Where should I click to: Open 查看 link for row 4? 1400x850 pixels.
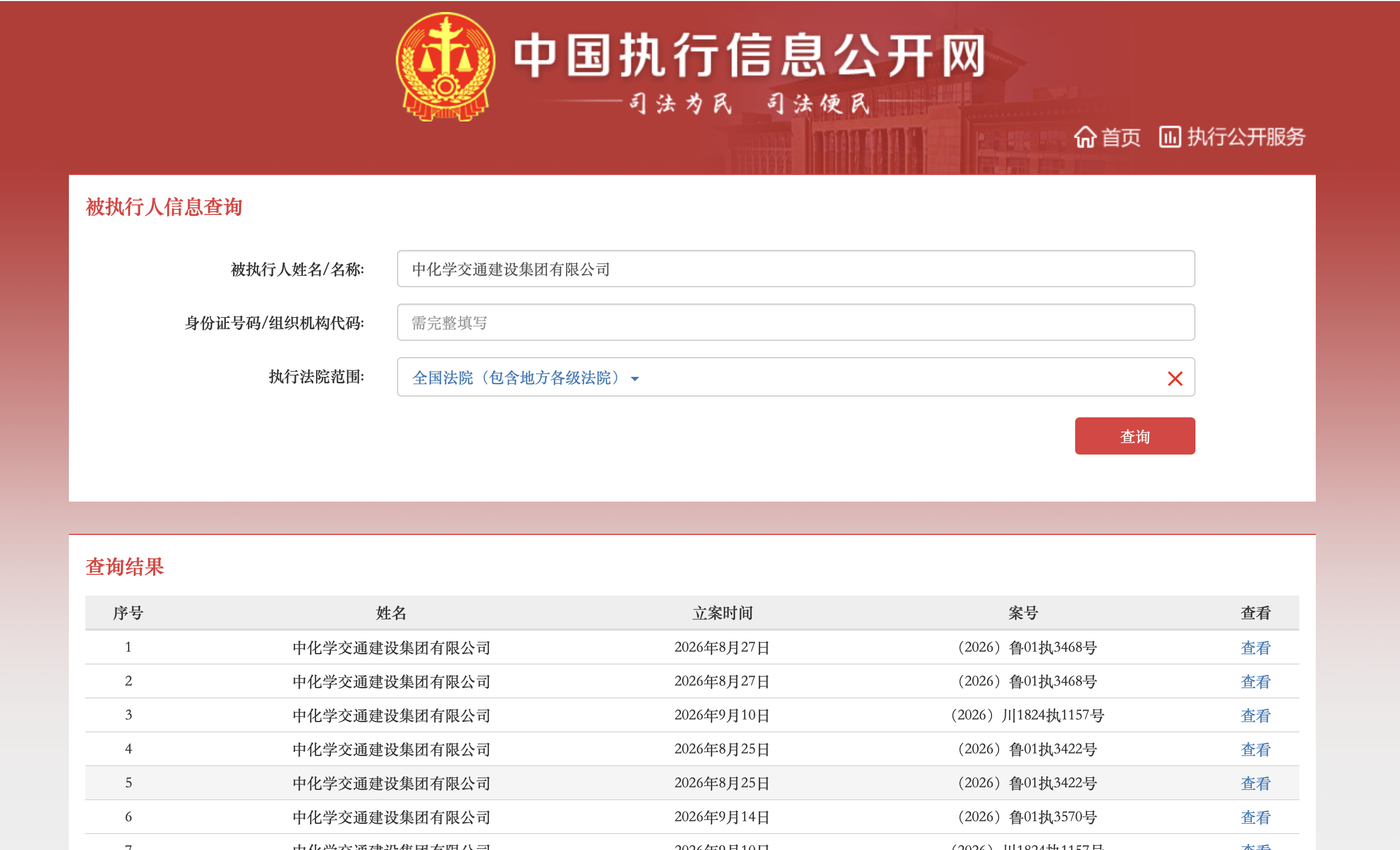(1255, 749)
